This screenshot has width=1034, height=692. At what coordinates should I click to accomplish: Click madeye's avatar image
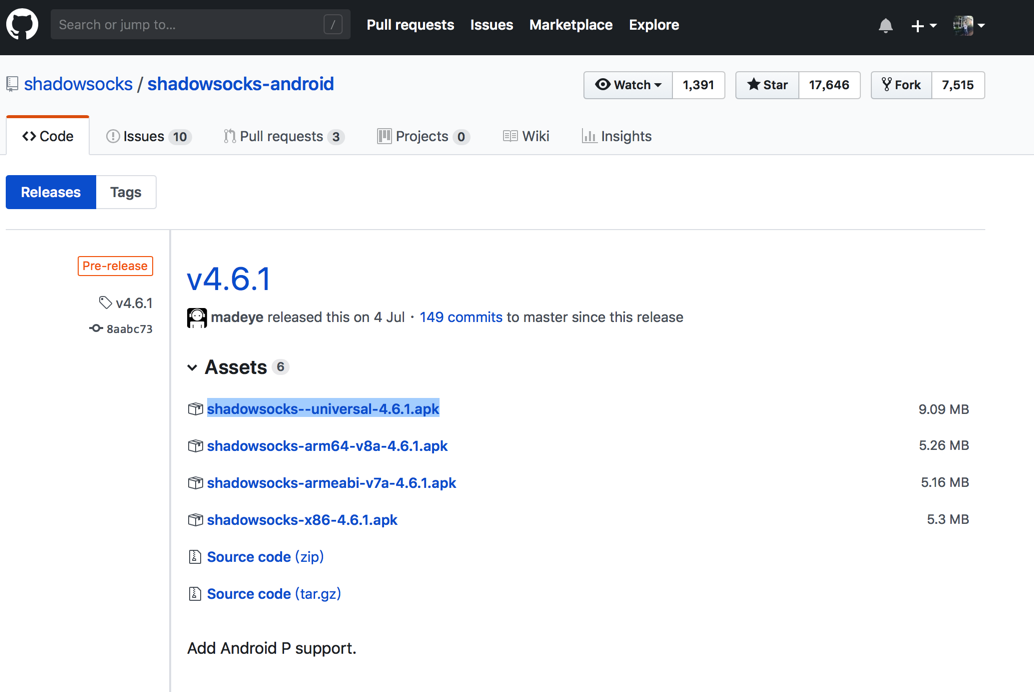197,318
